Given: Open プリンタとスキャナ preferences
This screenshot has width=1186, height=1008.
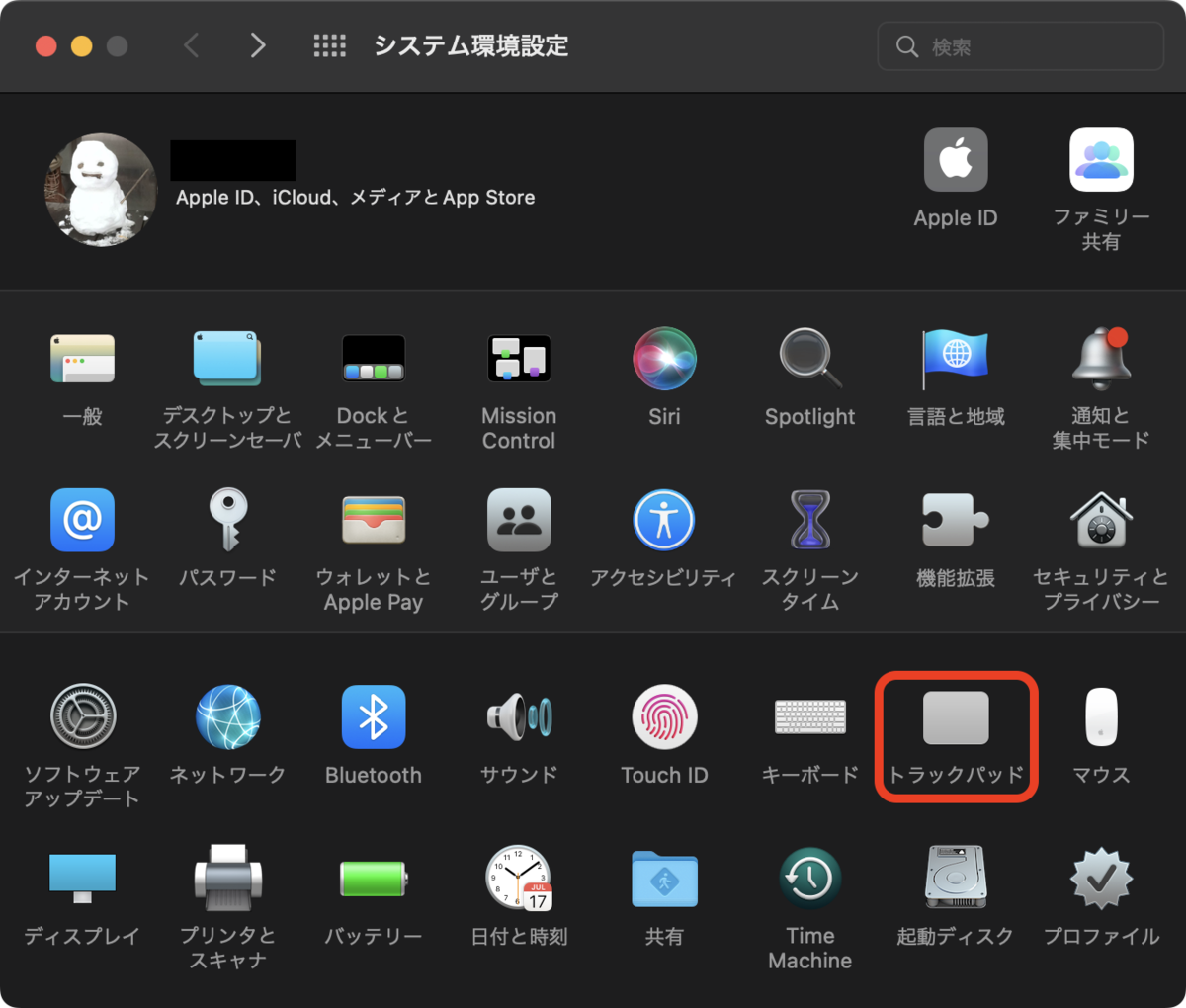Looking at the screenshot, I should pyautogui.click(x=227, y=879).
